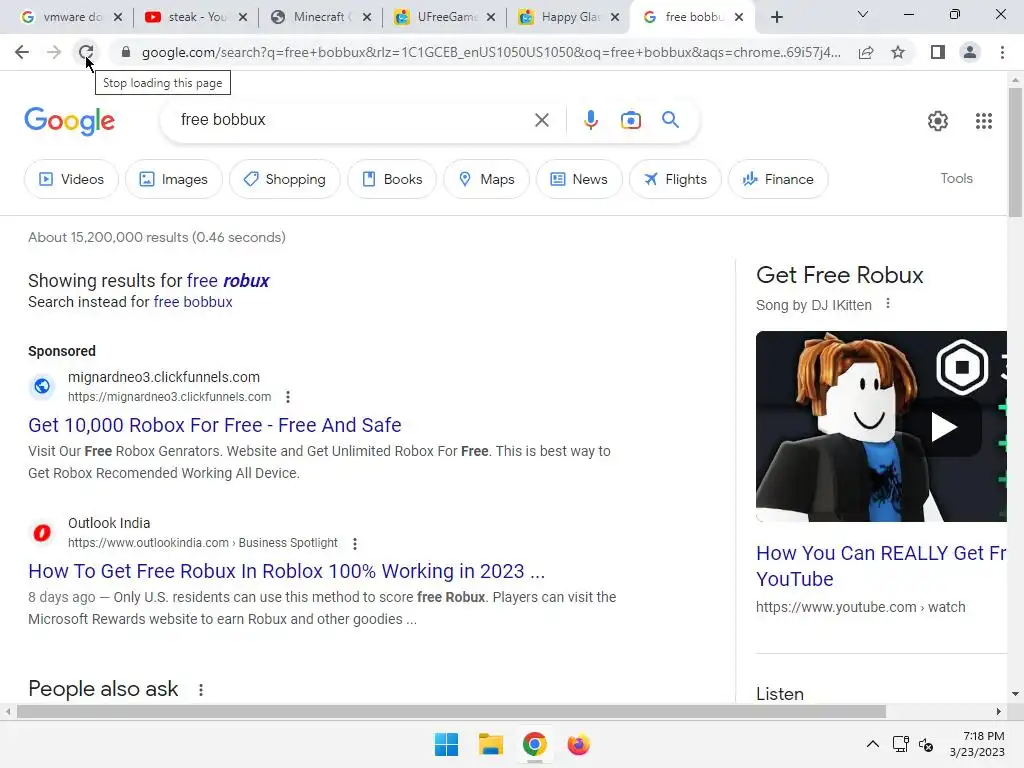Stop loading this page button
This screenshot has height=768, width=1024.
[x=86, y=52]
